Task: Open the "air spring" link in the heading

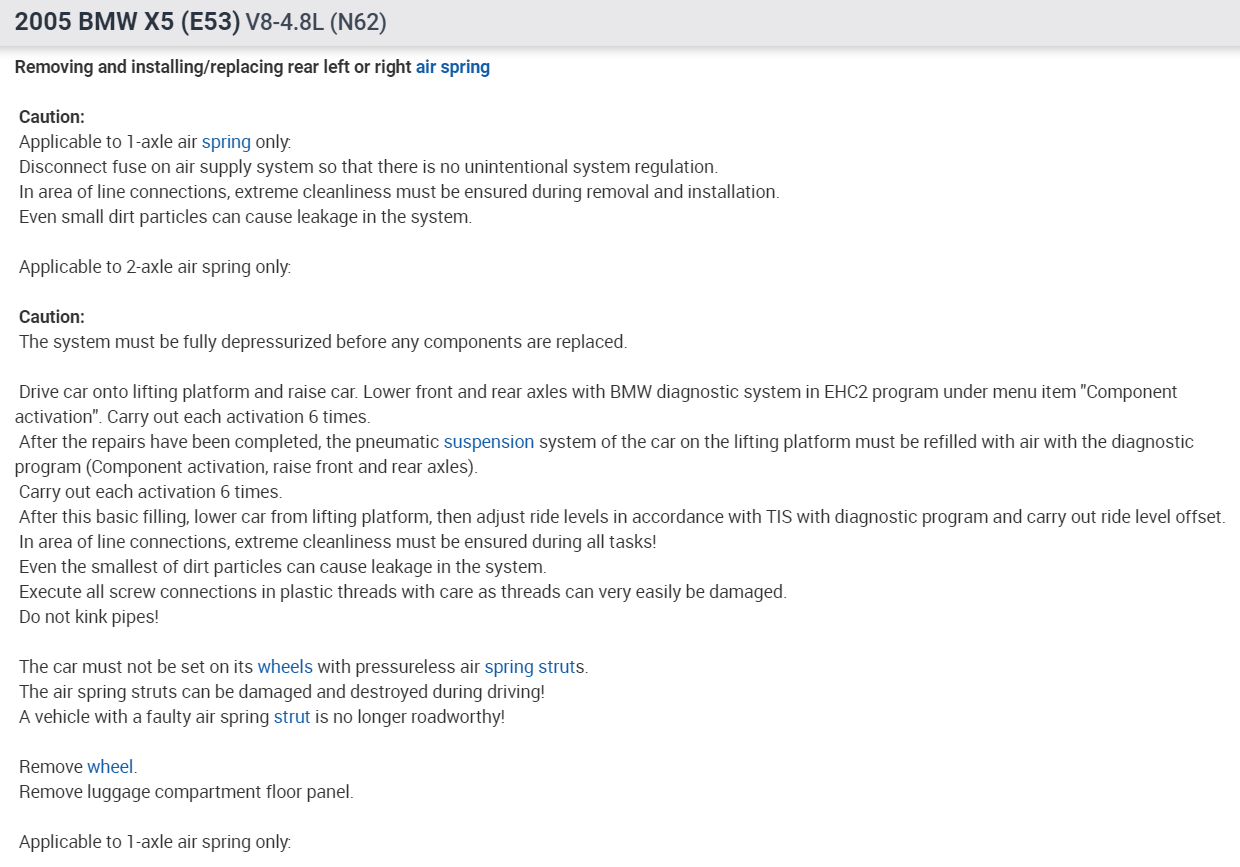Action: coord(452,67)
